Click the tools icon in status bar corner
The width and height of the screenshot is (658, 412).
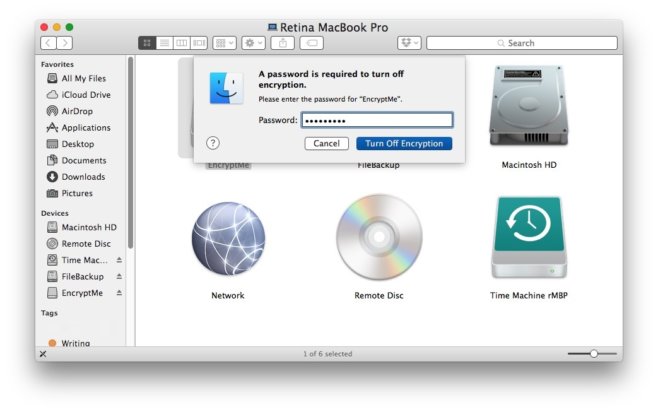click(43, 354)
